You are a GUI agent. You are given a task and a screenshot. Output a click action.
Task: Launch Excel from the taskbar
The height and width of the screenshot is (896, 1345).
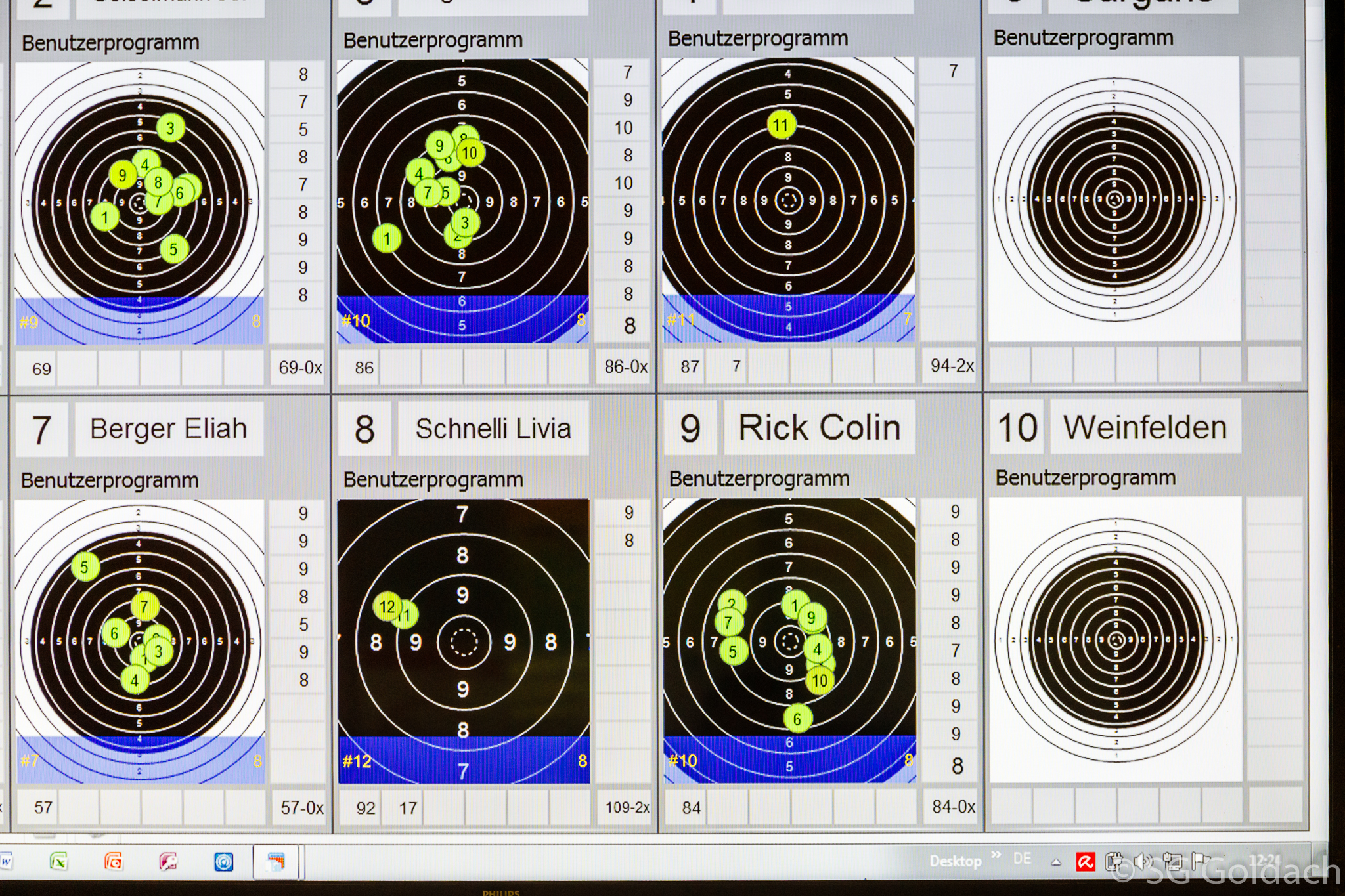click(58, 861)
